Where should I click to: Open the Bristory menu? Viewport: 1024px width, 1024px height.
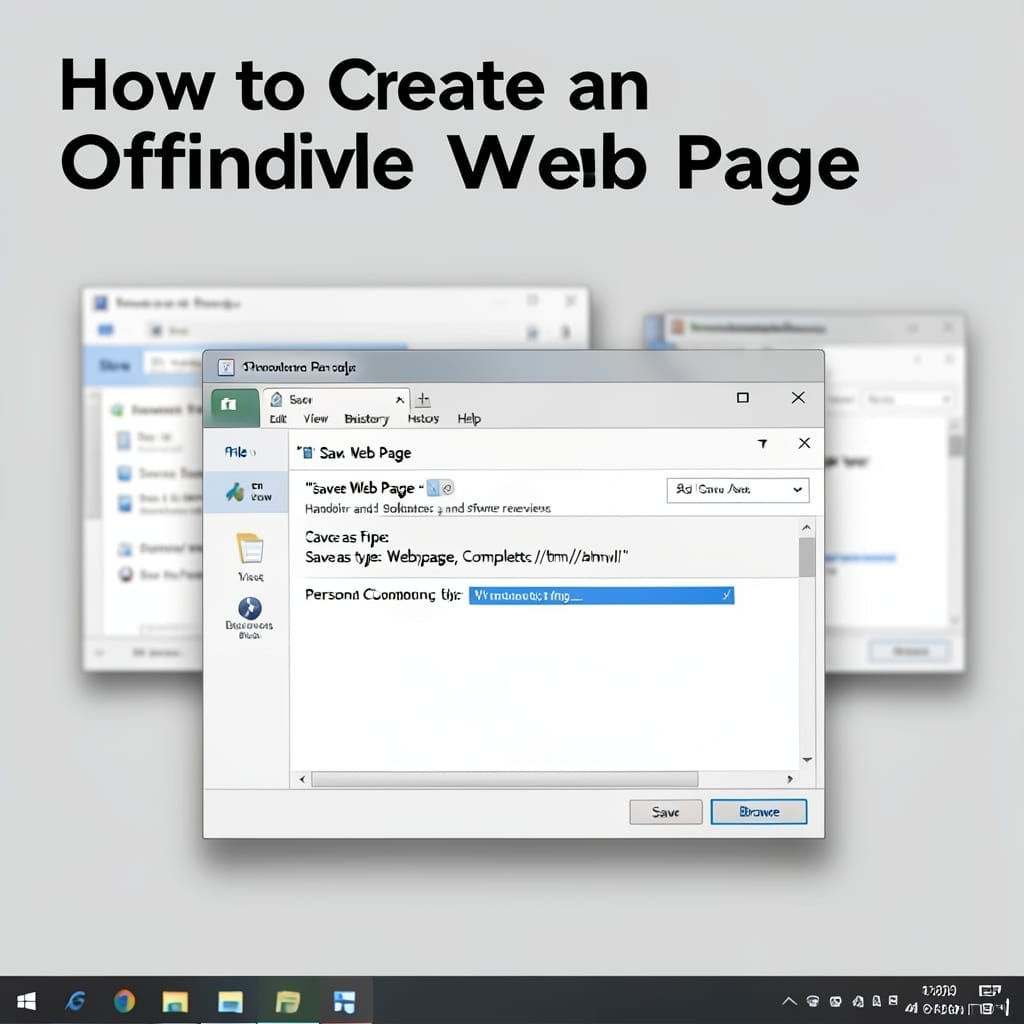(x=366, y=419)
